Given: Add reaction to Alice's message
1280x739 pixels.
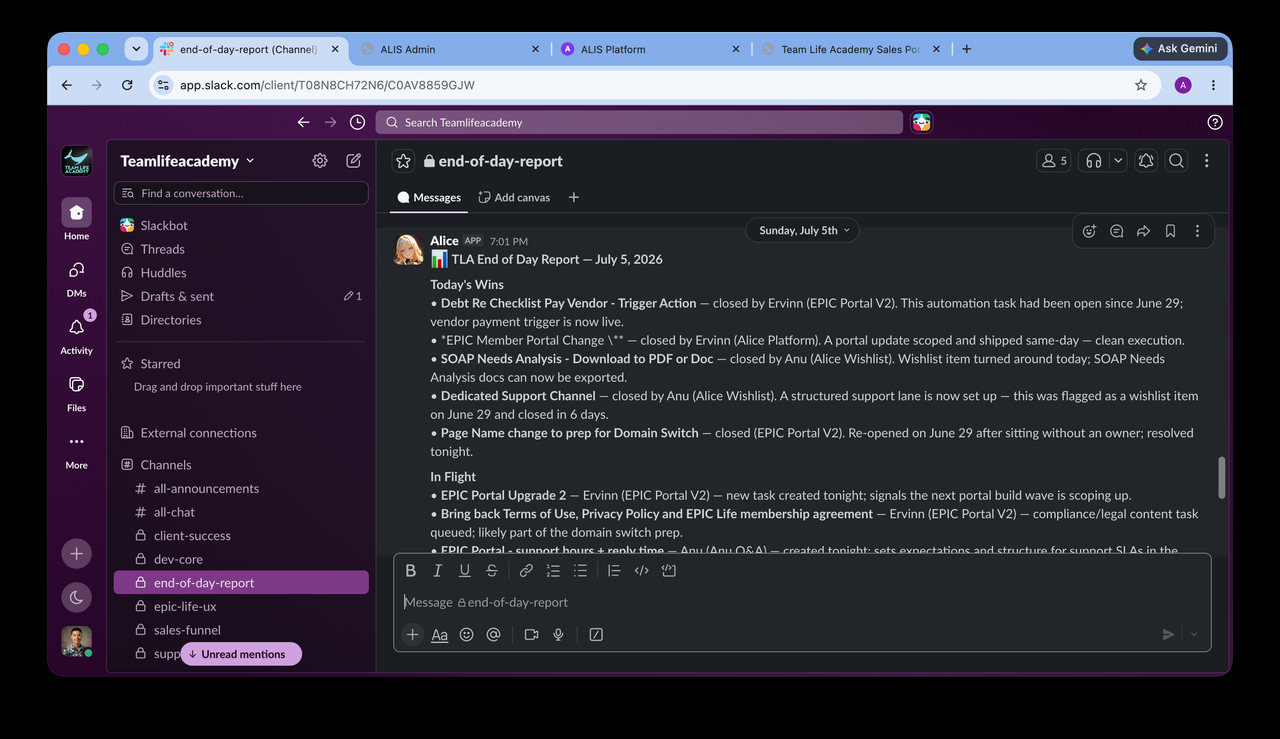Looking at the screenshot, I should point(1089,231).
